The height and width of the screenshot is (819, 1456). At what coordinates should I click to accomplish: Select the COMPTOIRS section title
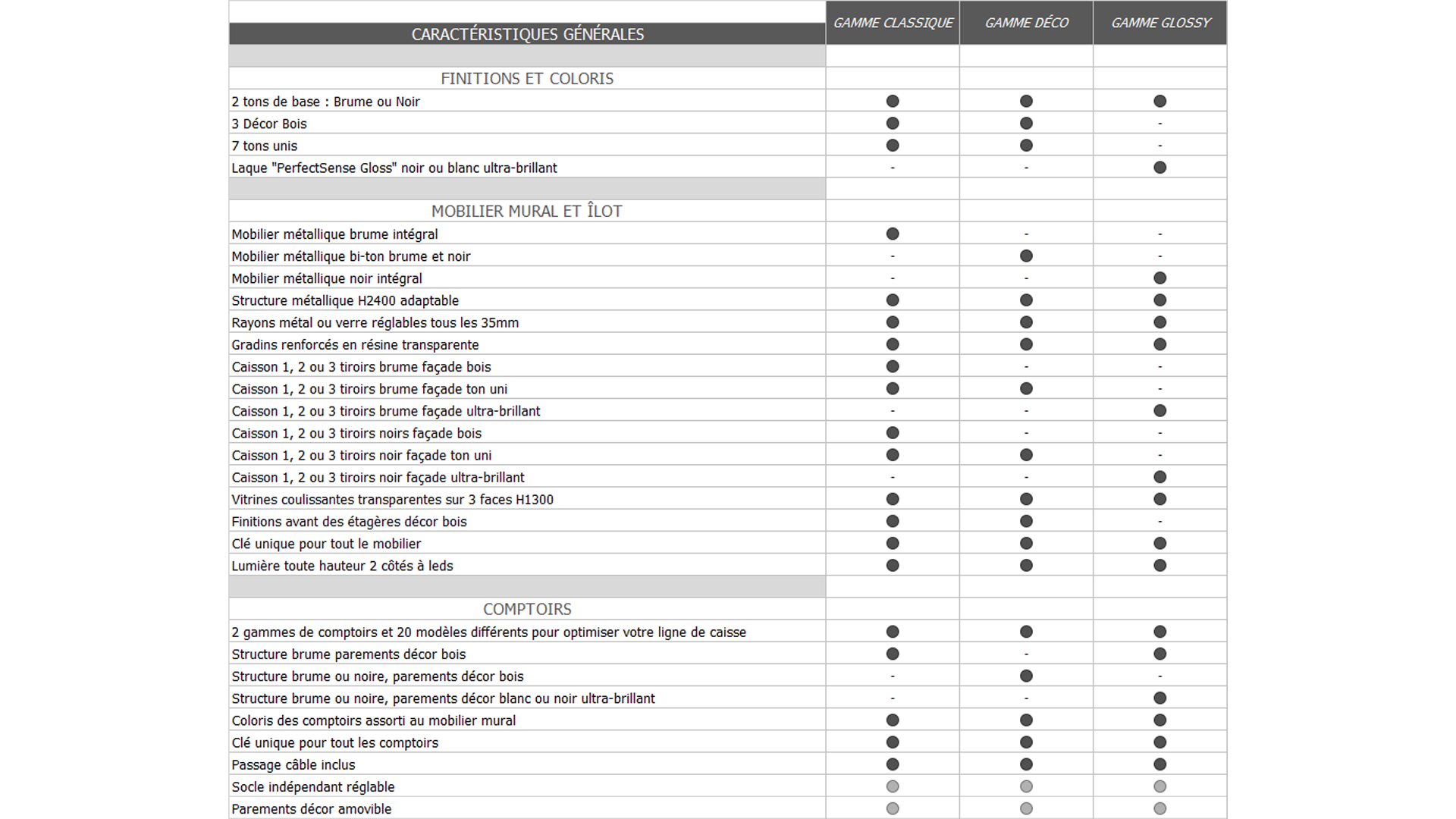tap(527, 609)
